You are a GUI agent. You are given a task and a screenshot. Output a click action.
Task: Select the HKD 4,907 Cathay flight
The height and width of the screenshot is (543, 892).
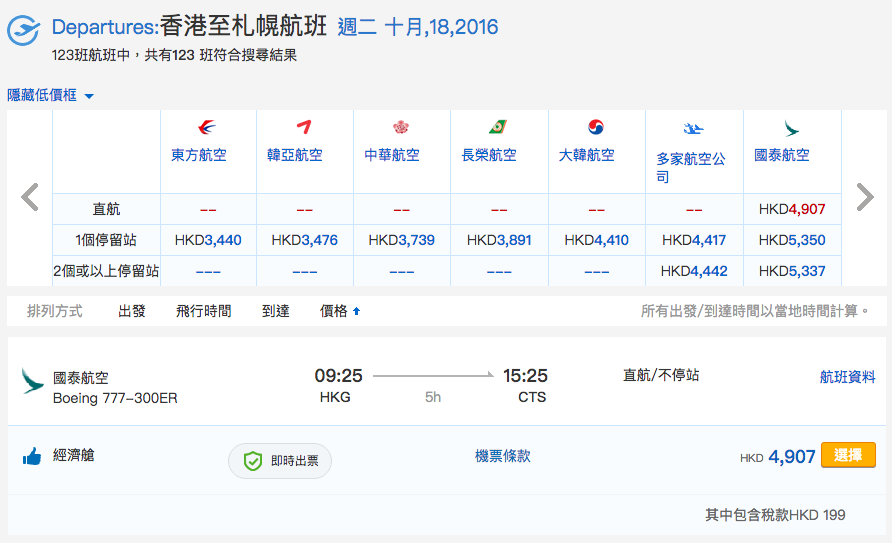(x=848, y=455)
